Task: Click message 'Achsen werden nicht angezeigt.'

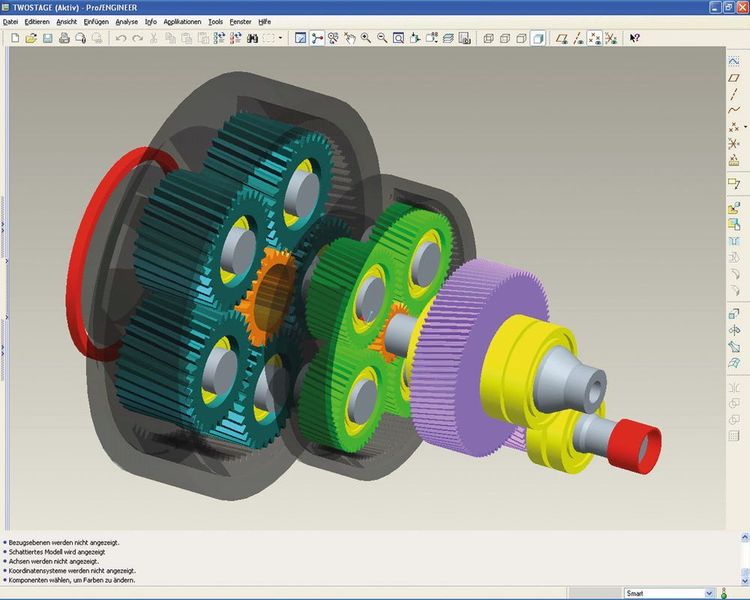Action: [x=54, y=561]
